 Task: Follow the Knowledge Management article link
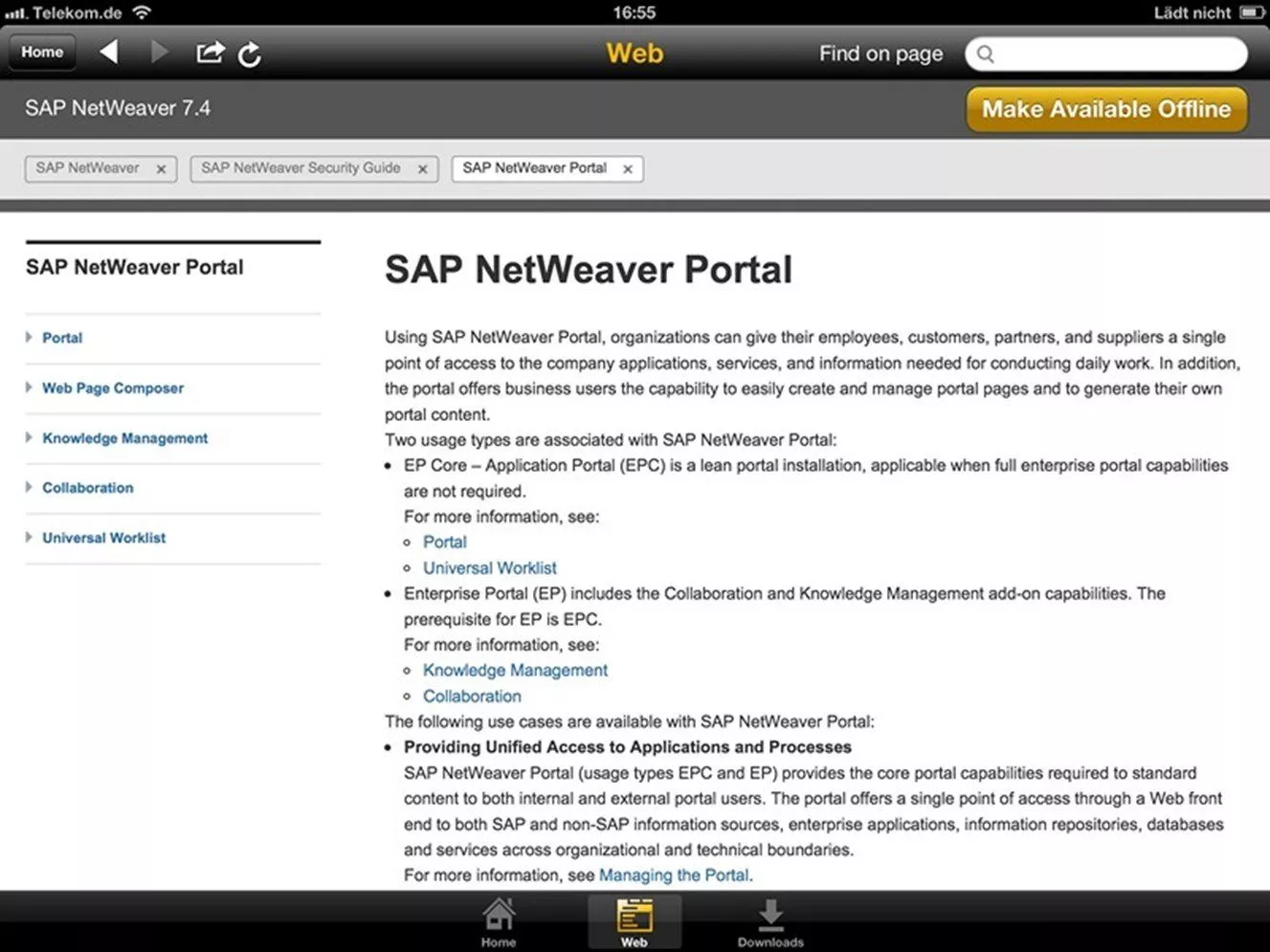coord(515,671)
